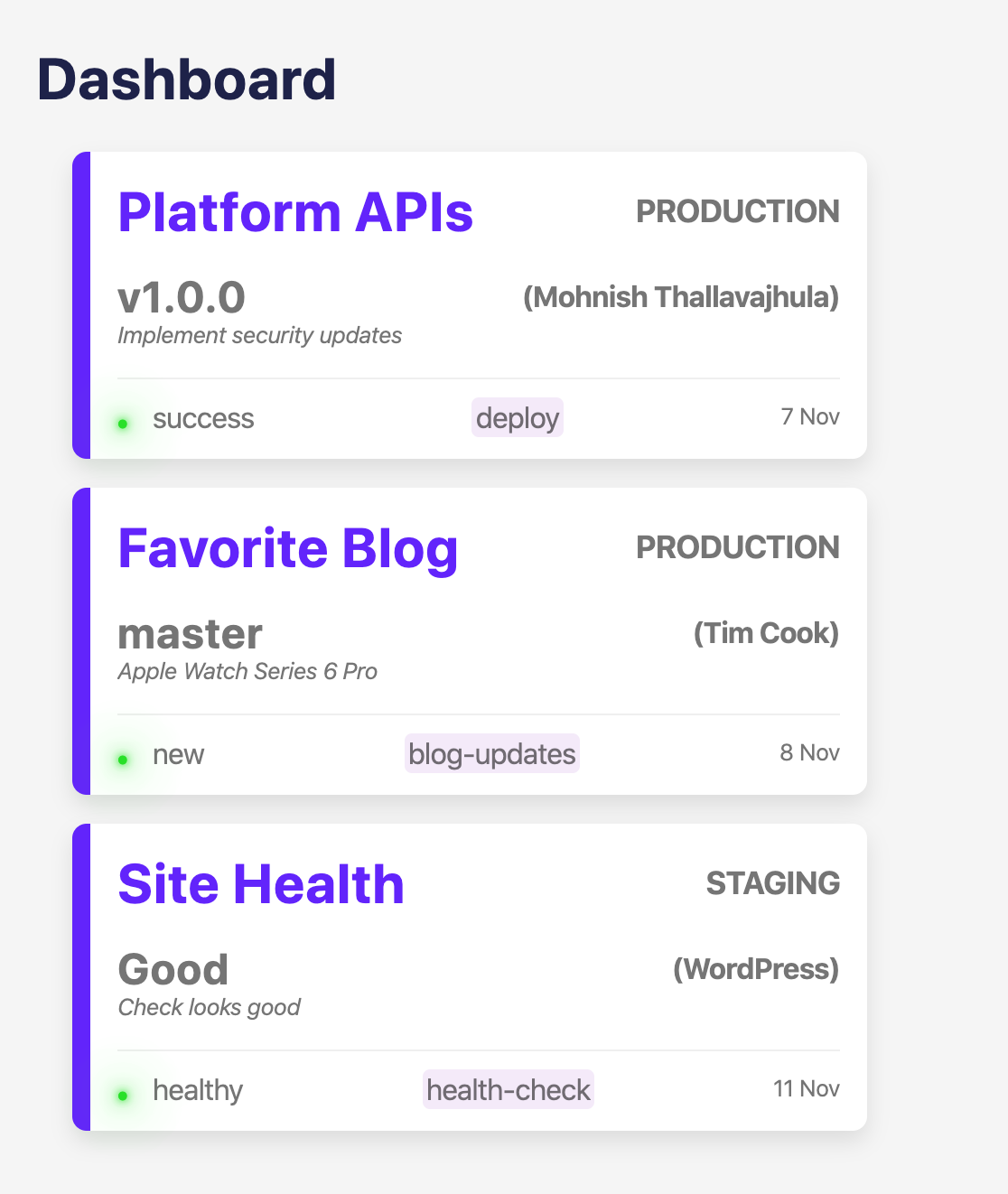Select the STAGING label on Site Health

coord(773,883)
